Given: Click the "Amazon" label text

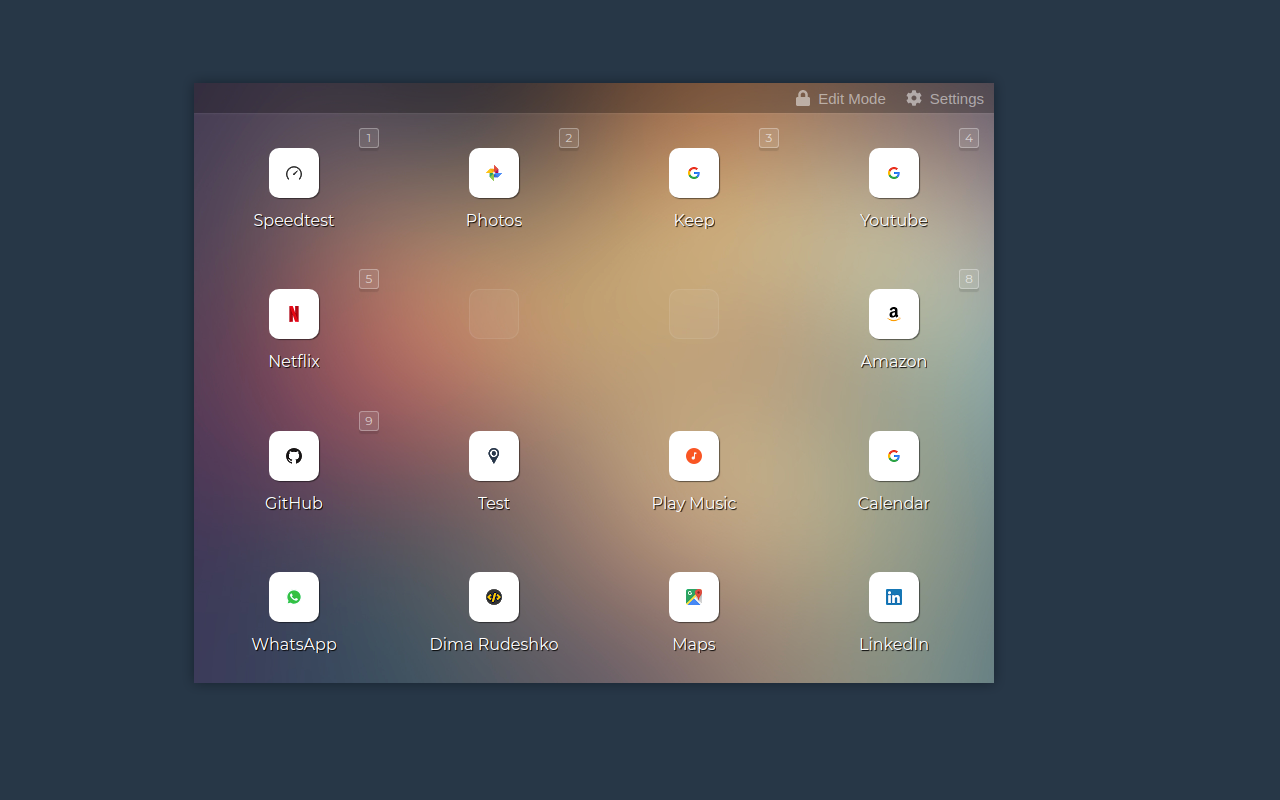Looking at the screenshot, I should coord(894,362).
